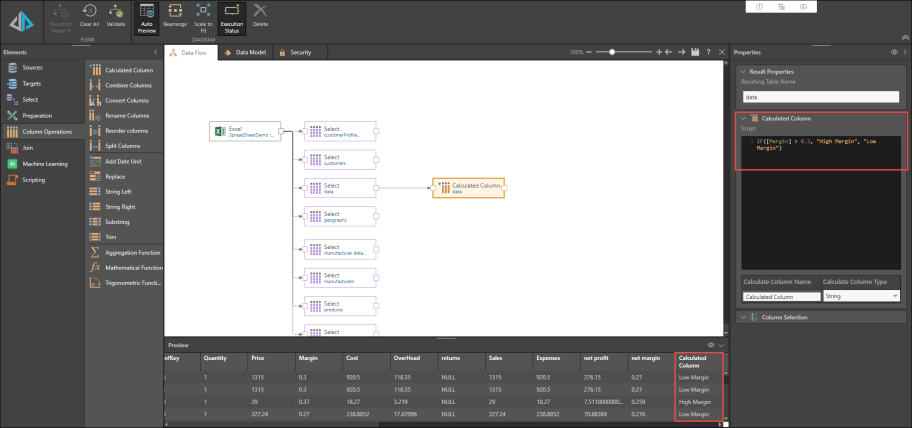Click the Clear All icon

88,14
